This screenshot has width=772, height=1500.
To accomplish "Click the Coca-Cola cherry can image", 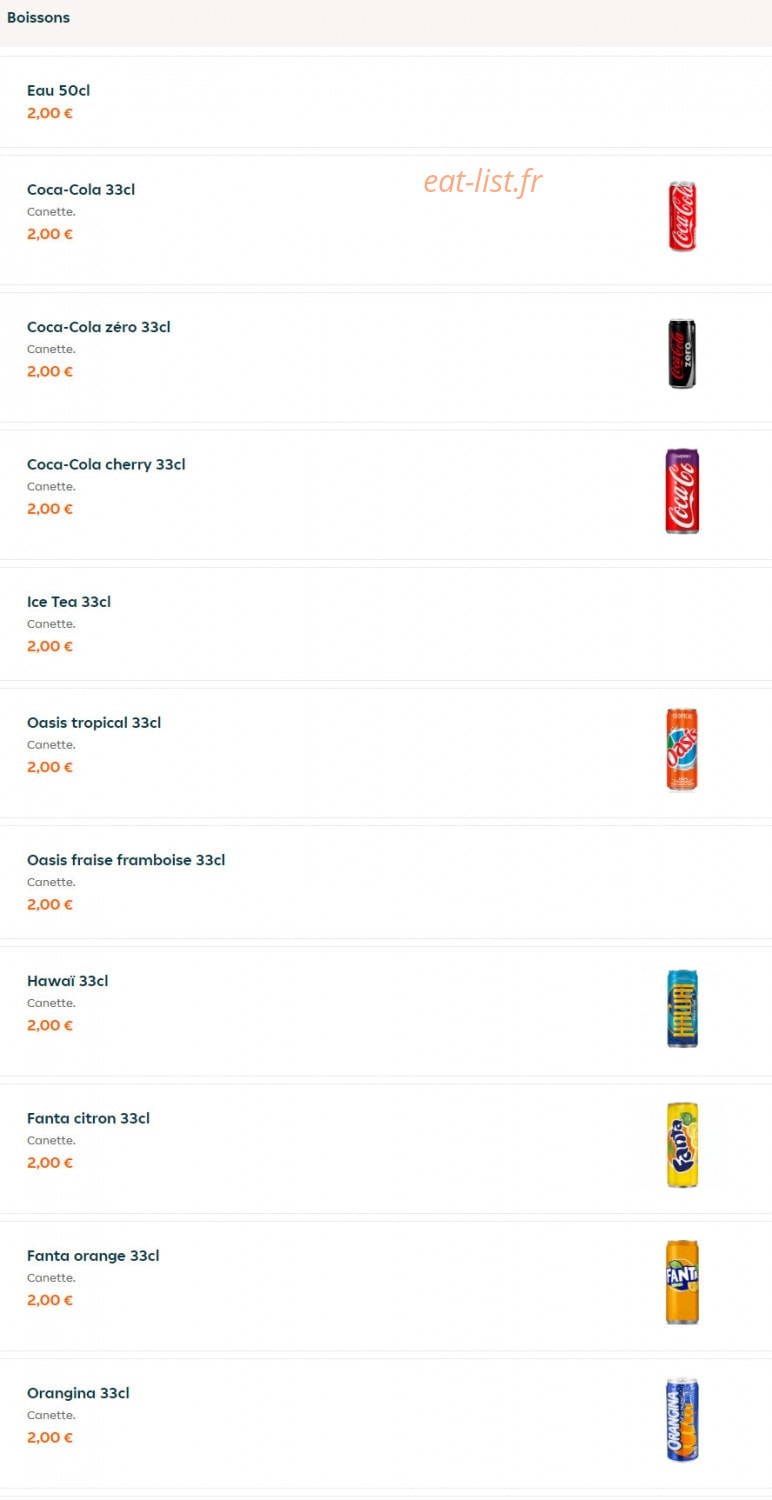I will pos(682,491).
